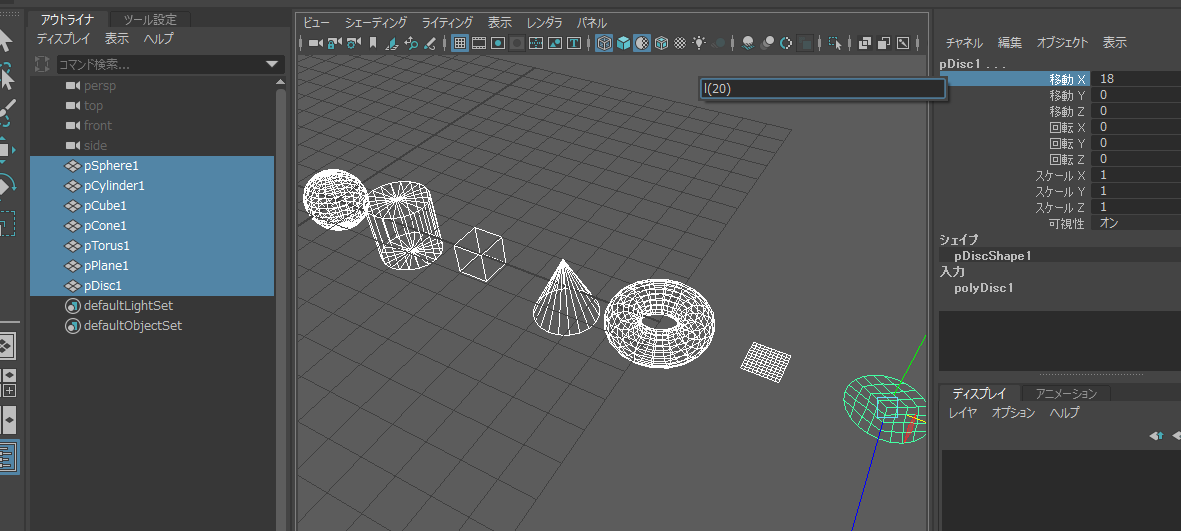Click the Bookmarks icon in viewport toolbar
This screenshot has height=531, width=1181.
click(373, 43)
